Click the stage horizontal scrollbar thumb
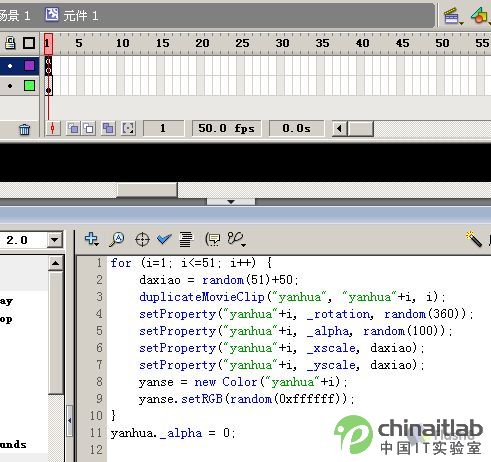 click(x=147, y=190)
